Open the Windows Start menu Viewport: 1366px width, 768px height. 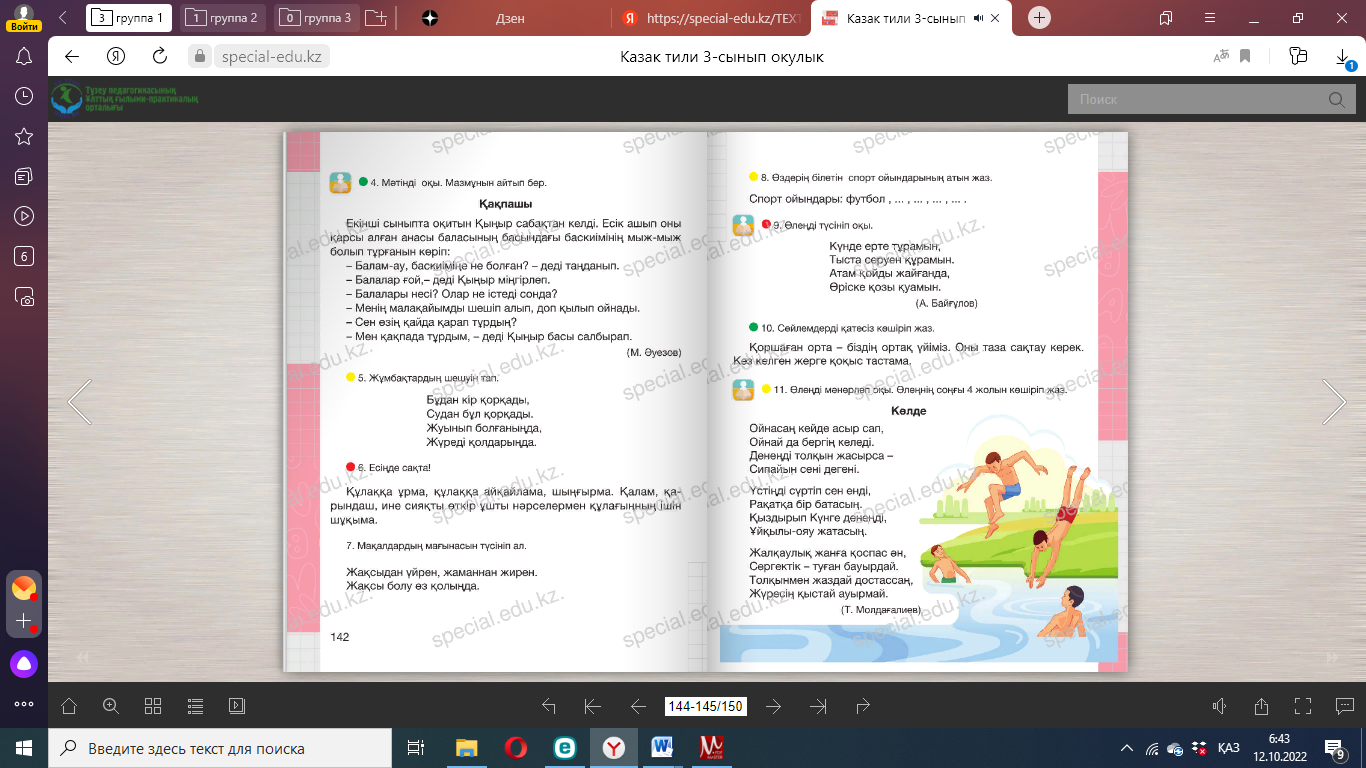(24, 748)
